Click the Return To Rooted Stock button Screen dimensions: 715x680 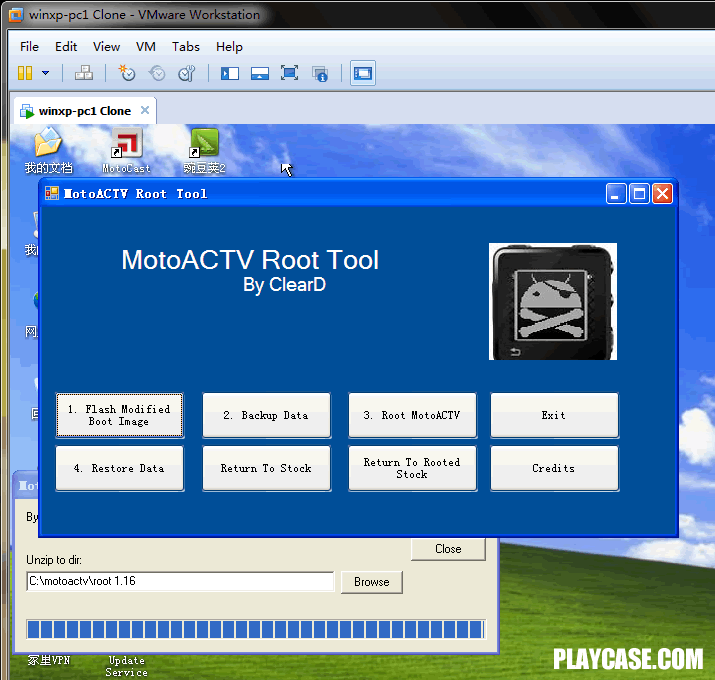pyautogui.click(x=413, y=468)
